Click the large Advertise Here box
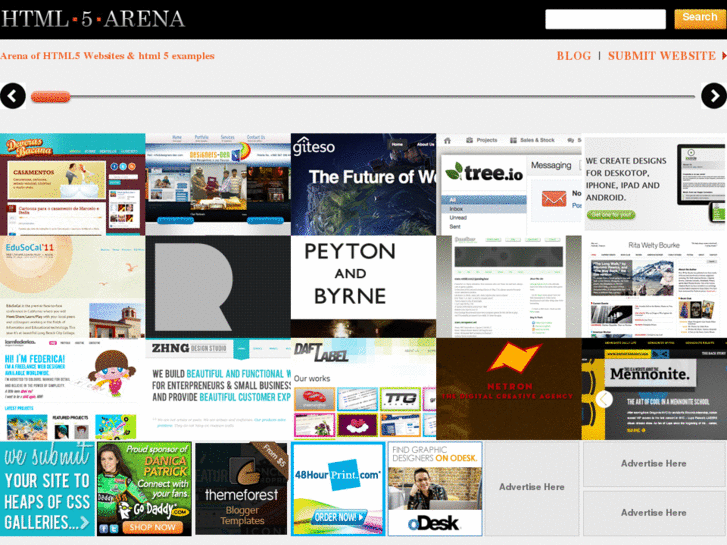The width and height of the screenshot is (727, 545). coord(532,488)
